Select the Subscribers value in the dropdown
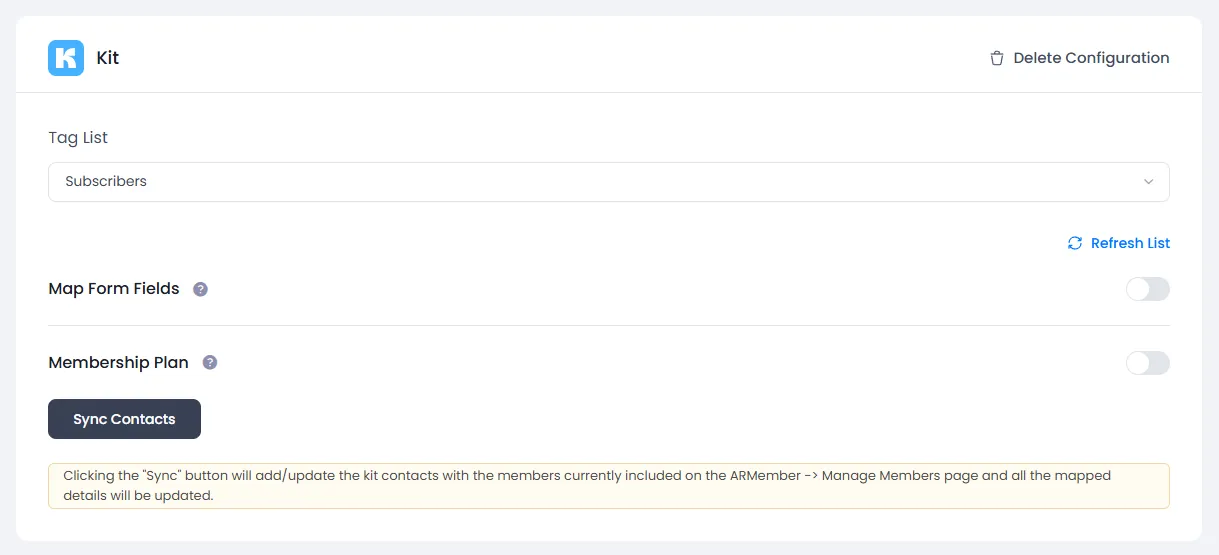The width and height of the screenshot is (1219, 555). click(106, 182)
